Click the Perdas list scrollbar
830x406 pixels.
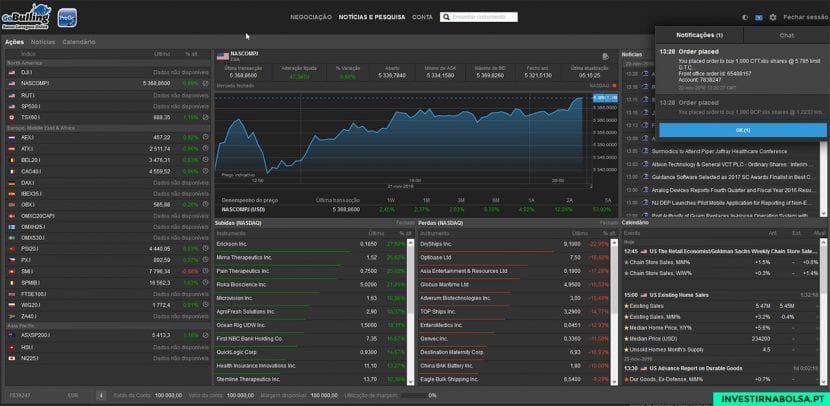tap(614, 312)
